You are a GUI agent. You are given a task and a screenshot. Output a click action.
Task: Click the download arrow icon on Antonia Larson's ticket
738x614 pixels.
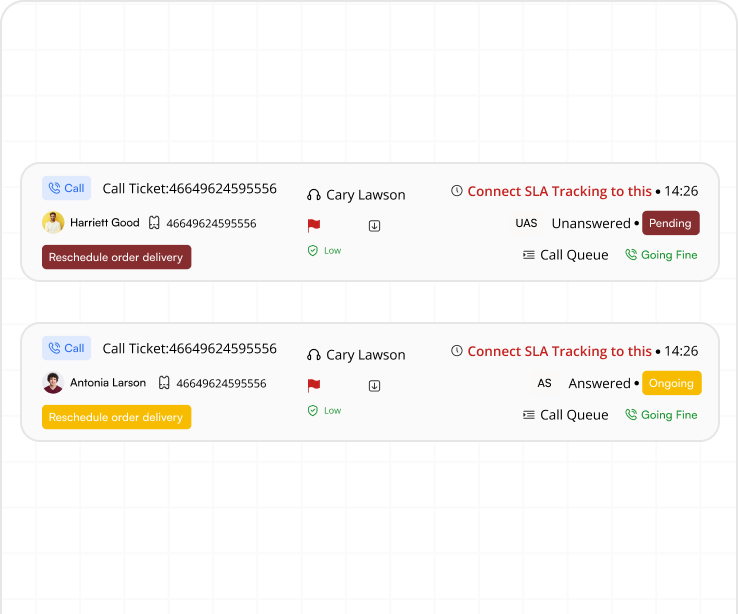(x=374, y=386)
